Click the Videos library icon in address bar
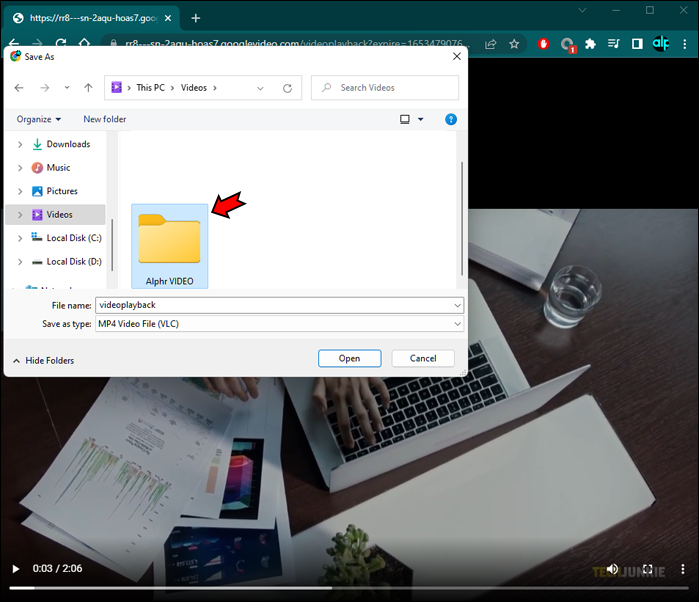 (x=116, y=87)
